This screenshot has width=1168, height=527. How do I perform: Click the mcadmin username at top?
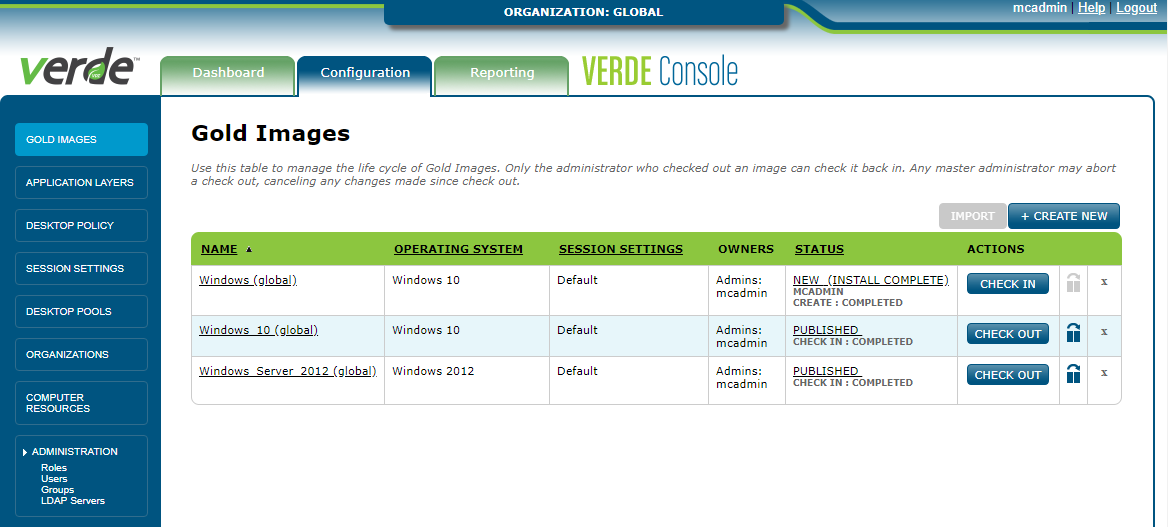click(1041, 7)
